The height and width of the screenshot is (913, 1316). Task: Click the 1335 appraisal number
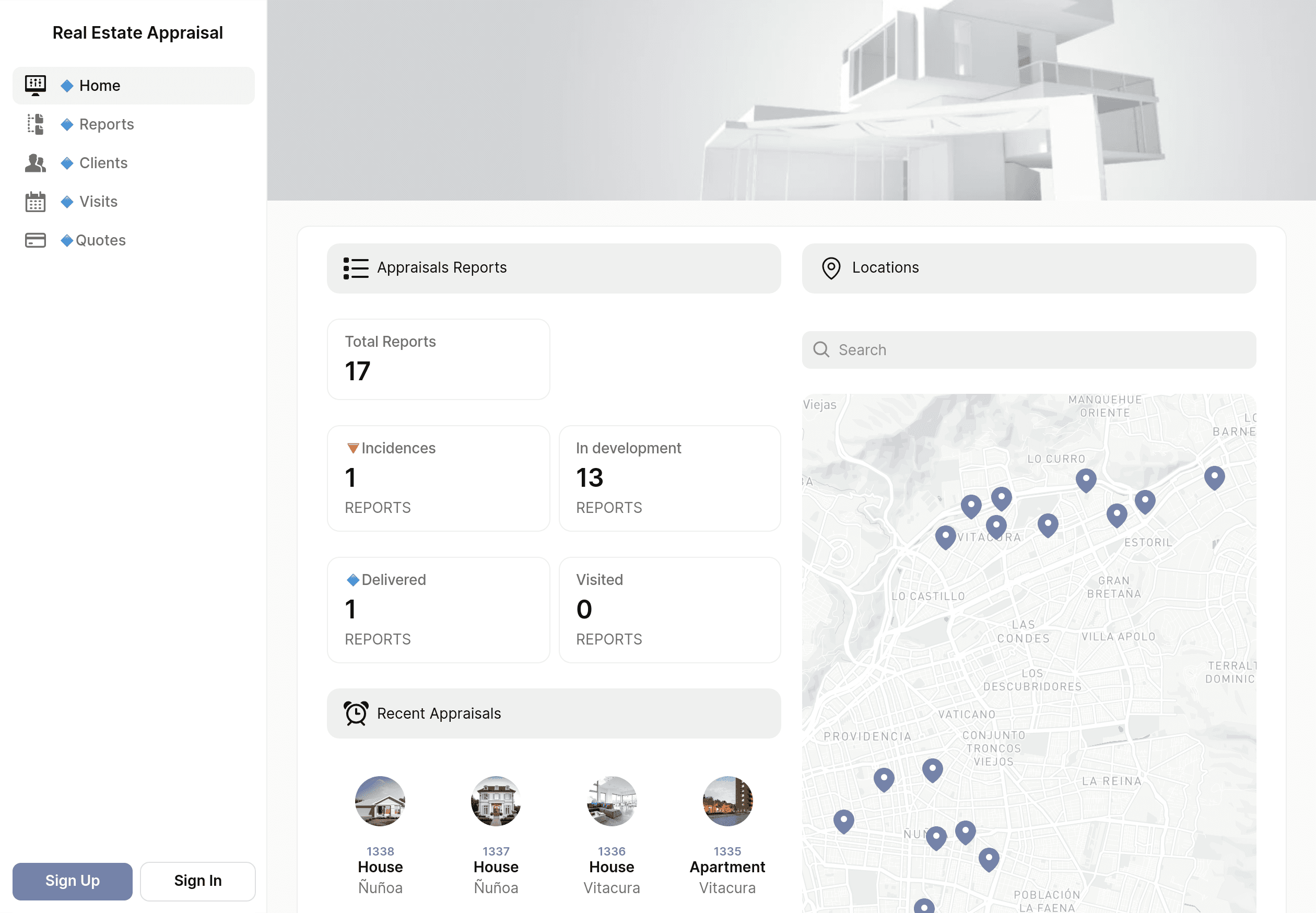(727, 851)
